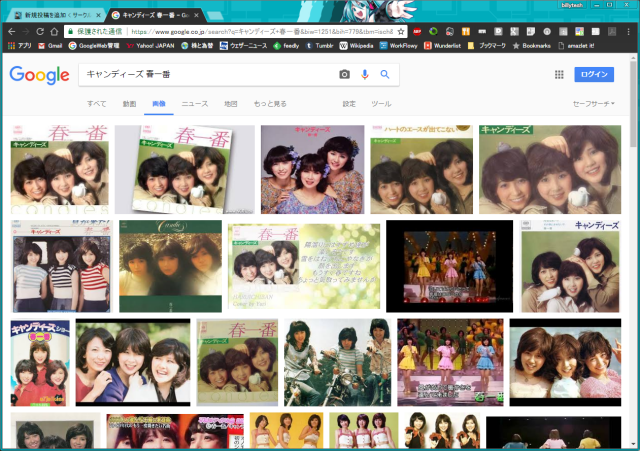The width and height of the screenshot is (640, 451).
Task: Open the GoogleWeb管理 bookmark
Action: click(94, 46)
